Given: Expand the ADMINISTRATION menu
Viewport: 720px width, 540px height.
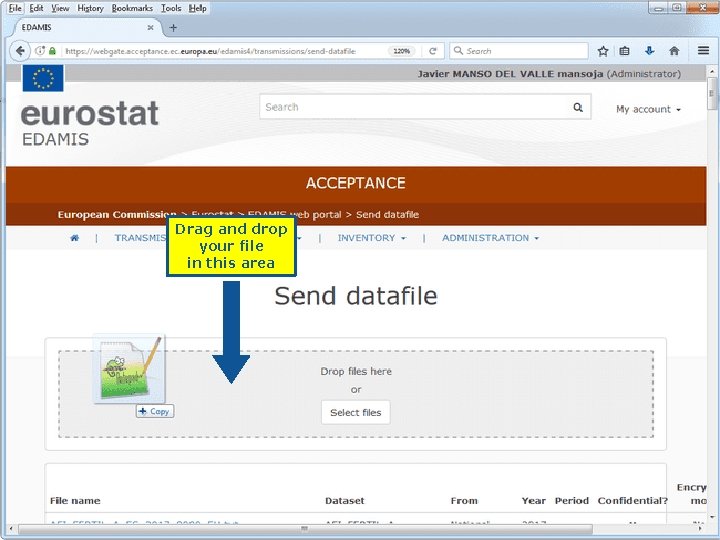Looking at the screenshot, I should [490, 238].
